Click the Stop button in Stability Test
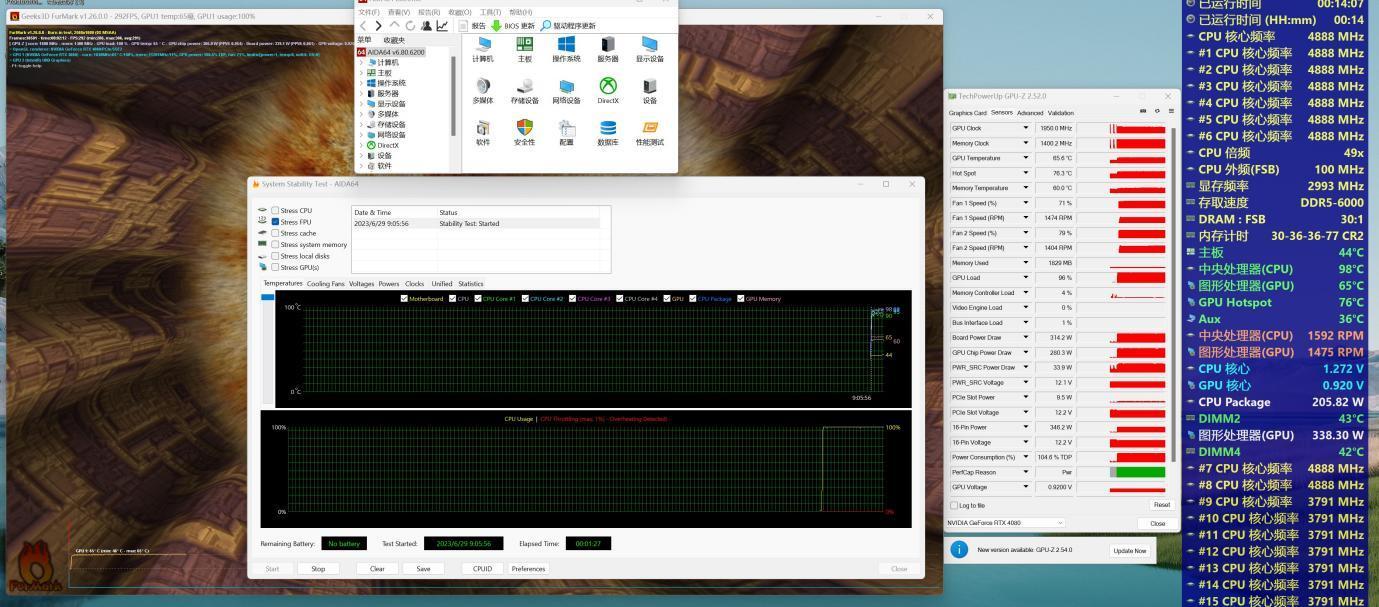This screenshot has height=607, width=1379. click(318, 569)
